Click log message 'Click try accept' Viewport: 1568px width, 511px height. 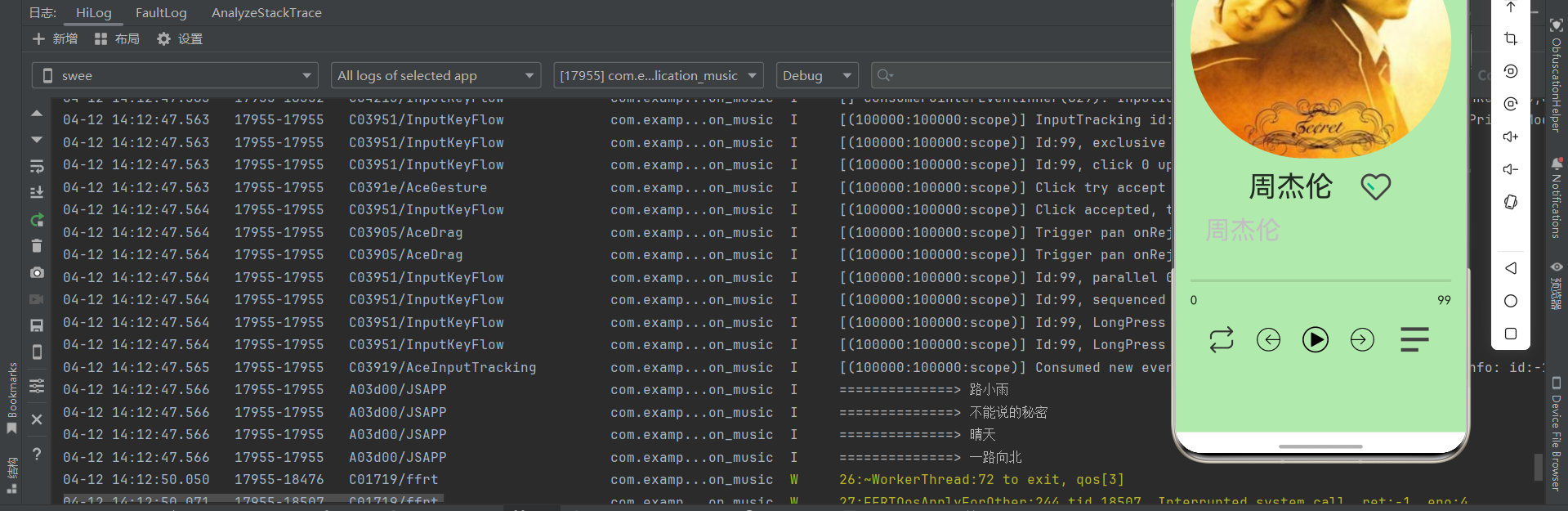1100,187
